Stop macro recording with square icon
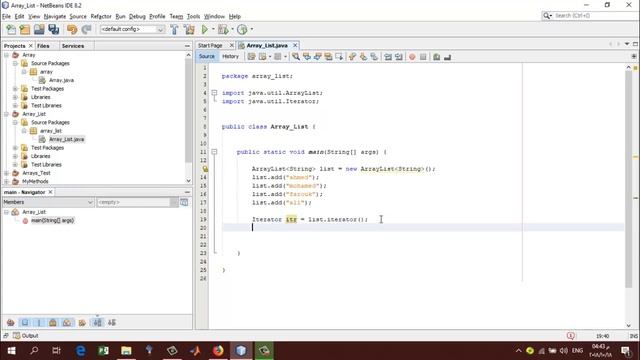 (423, 57)
